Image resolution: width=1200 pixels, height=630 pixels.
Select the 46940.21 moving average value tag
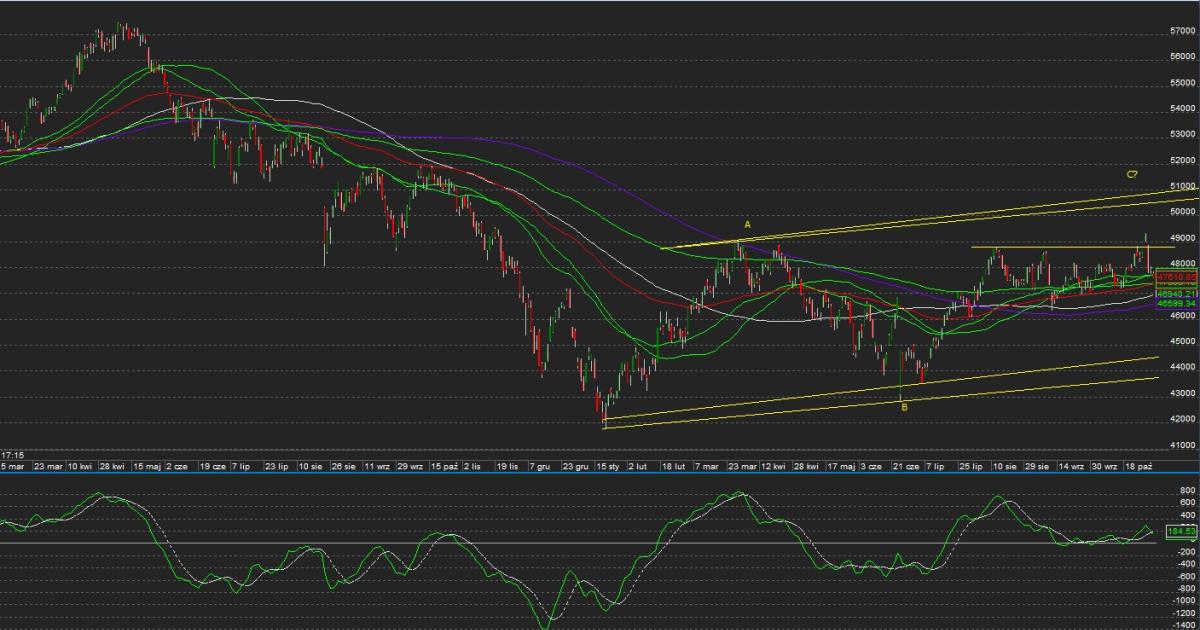point(1177,294)
